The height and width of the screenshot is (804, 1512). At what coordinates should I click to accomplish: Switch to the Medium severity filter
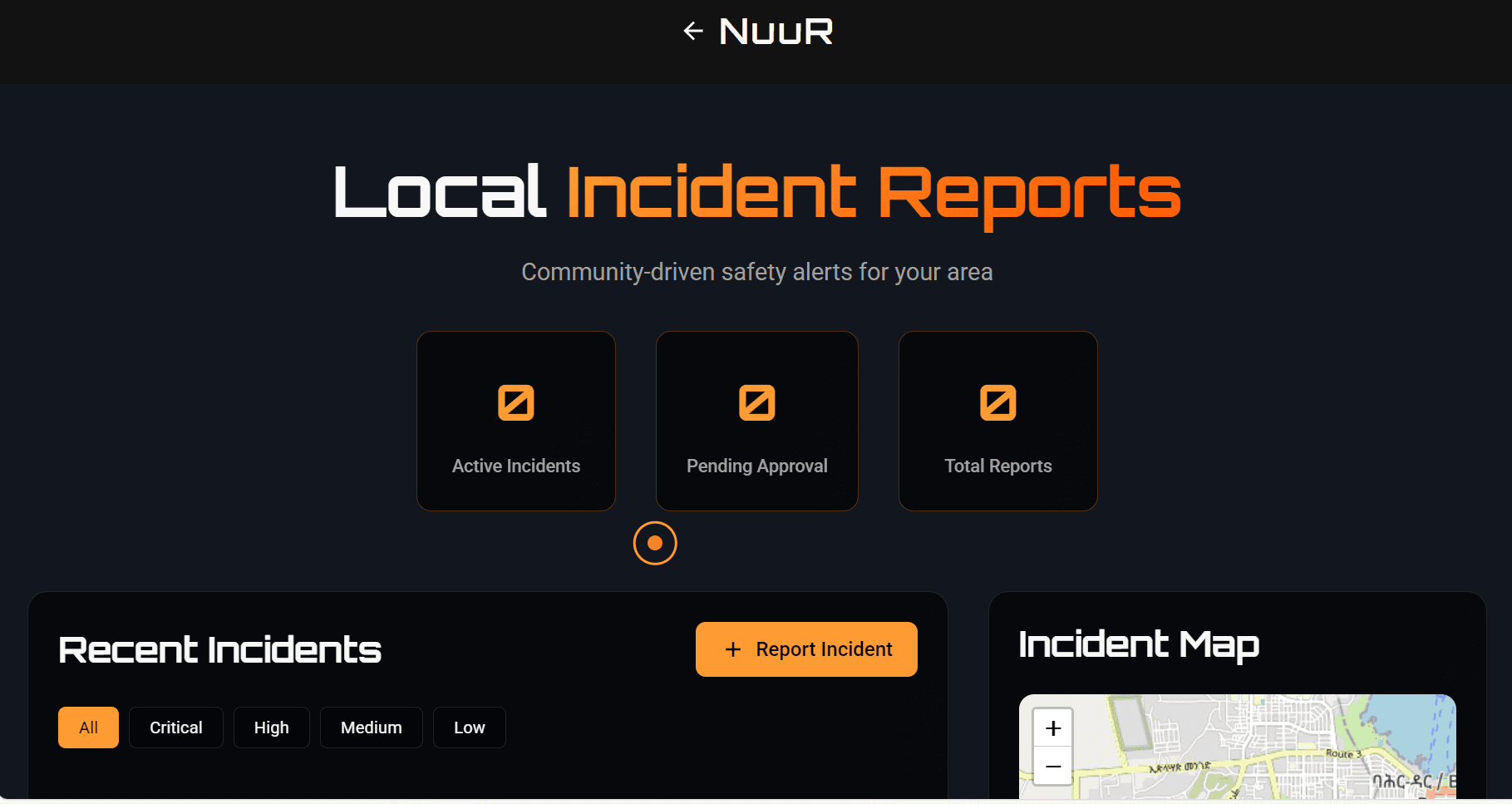click(371, 727)
